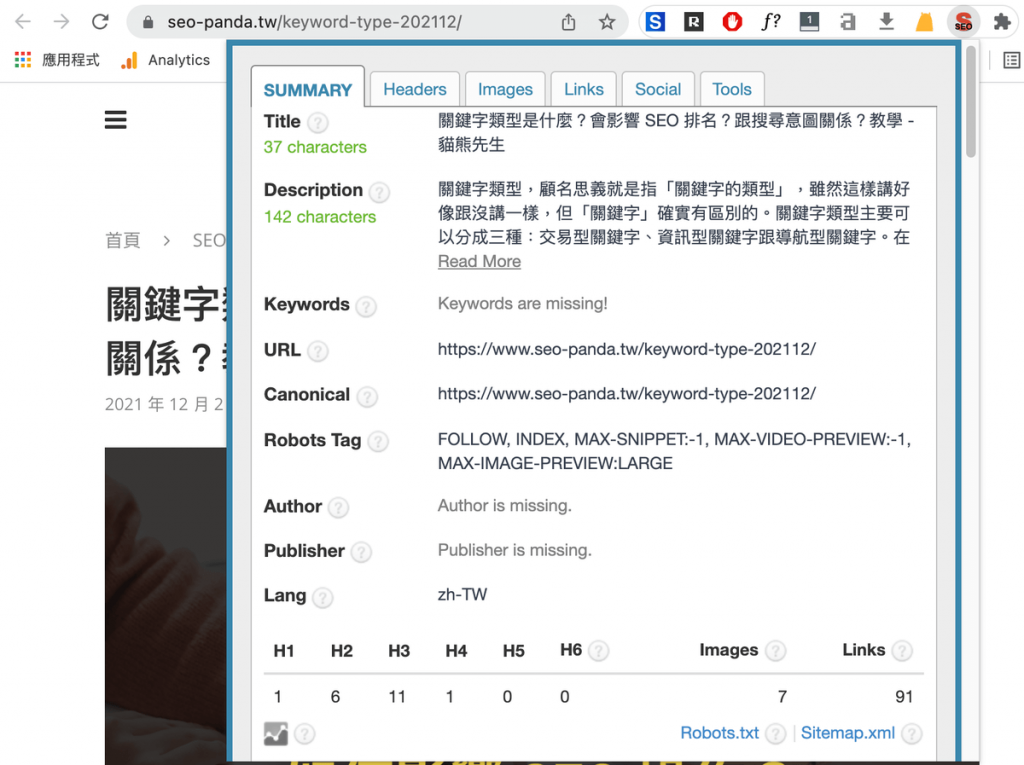The width and height of the screenshot is (1024, 765).
Task: Click the help icon next to Title
Action: pos(317,123)
